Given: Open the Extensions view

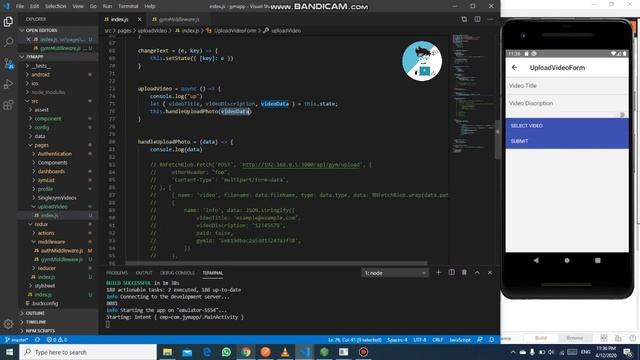Looking at the screenshot, I should tap(8, 105).
